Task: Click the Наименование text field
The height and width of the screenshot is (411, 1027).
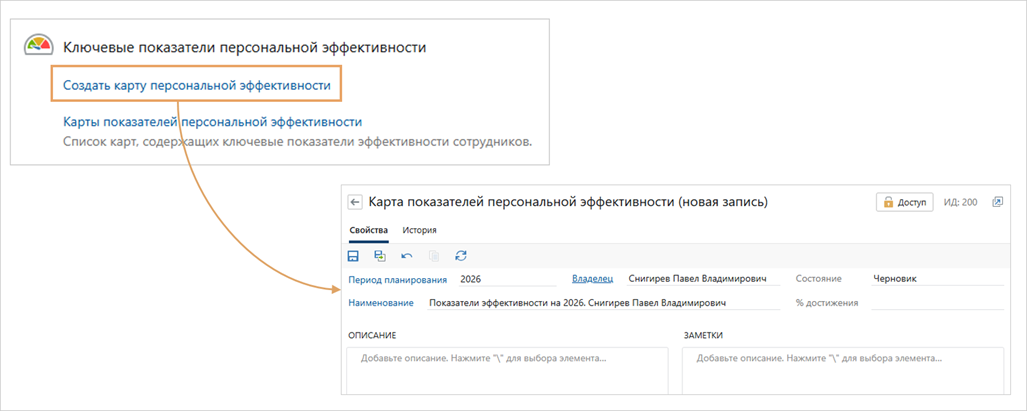Action: tap(600, 302)
